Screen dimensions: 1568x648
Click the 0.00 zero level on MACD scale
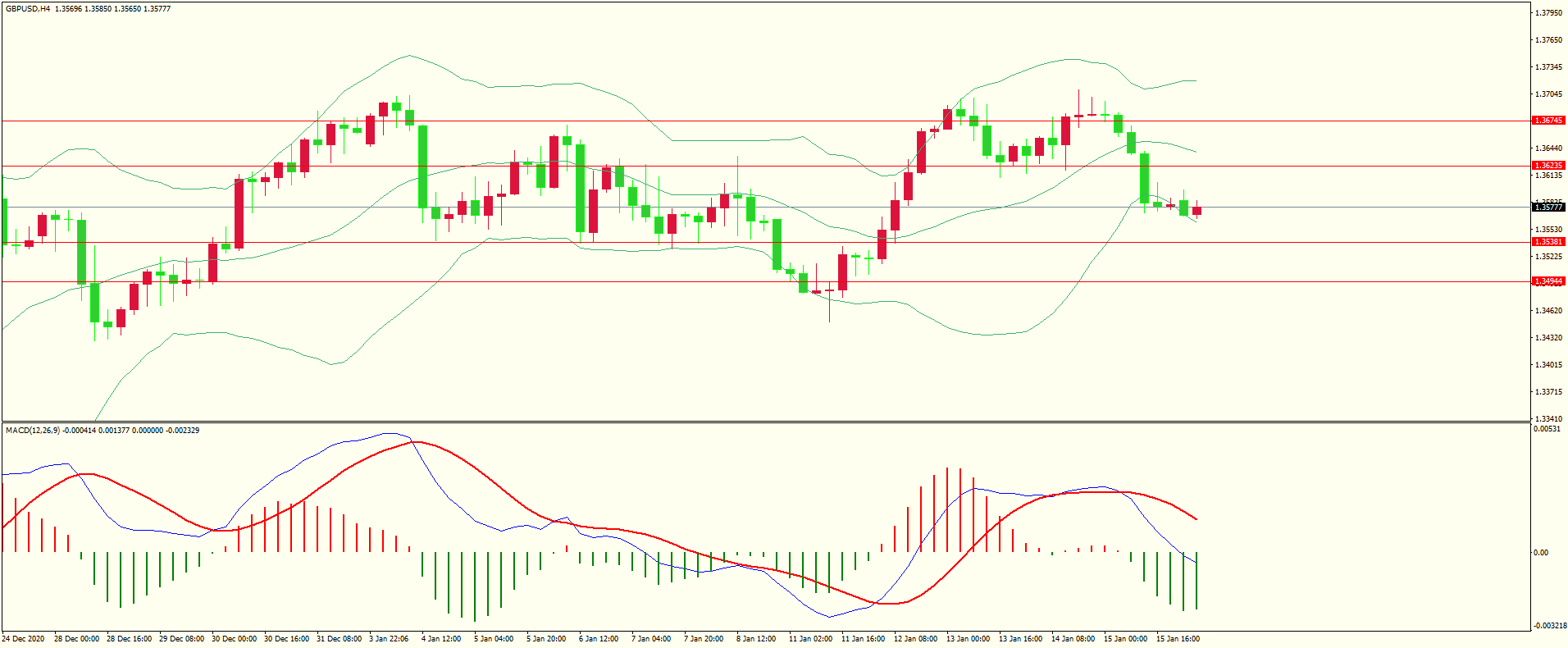click(x=1542, y=553)
